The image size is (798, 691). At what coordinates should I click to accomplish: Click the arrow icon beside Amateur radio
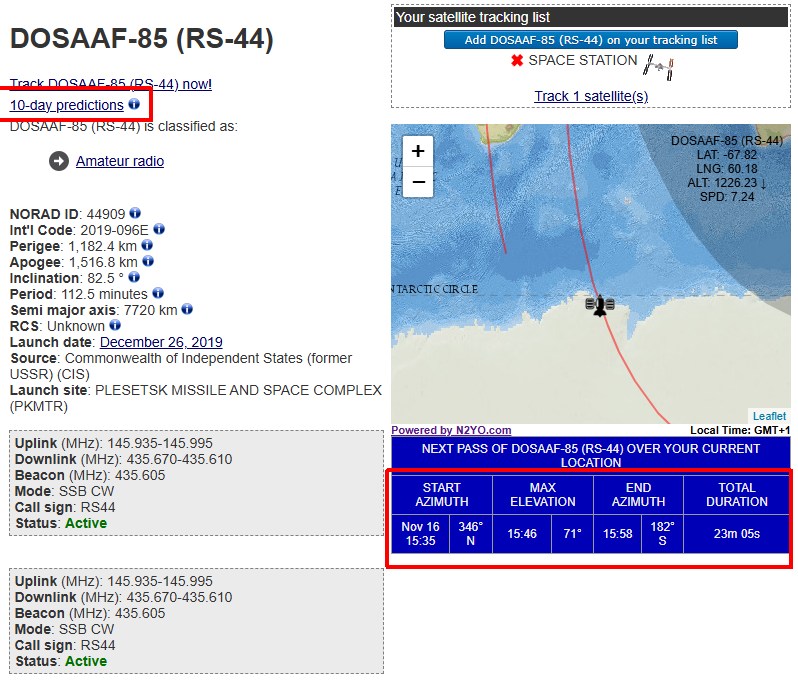pyautogui.click(x=59, y=161)
